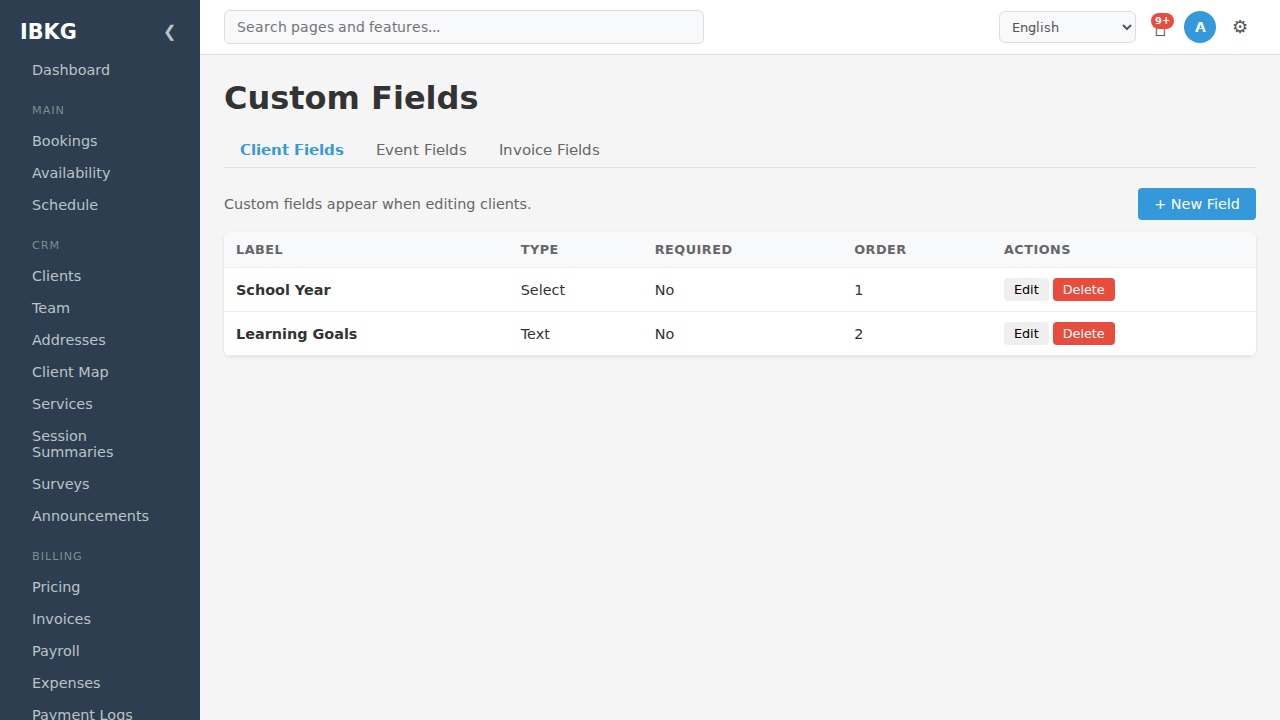Open the user avatar A menu
The image size is (1280, 720).
[1200, 27]
